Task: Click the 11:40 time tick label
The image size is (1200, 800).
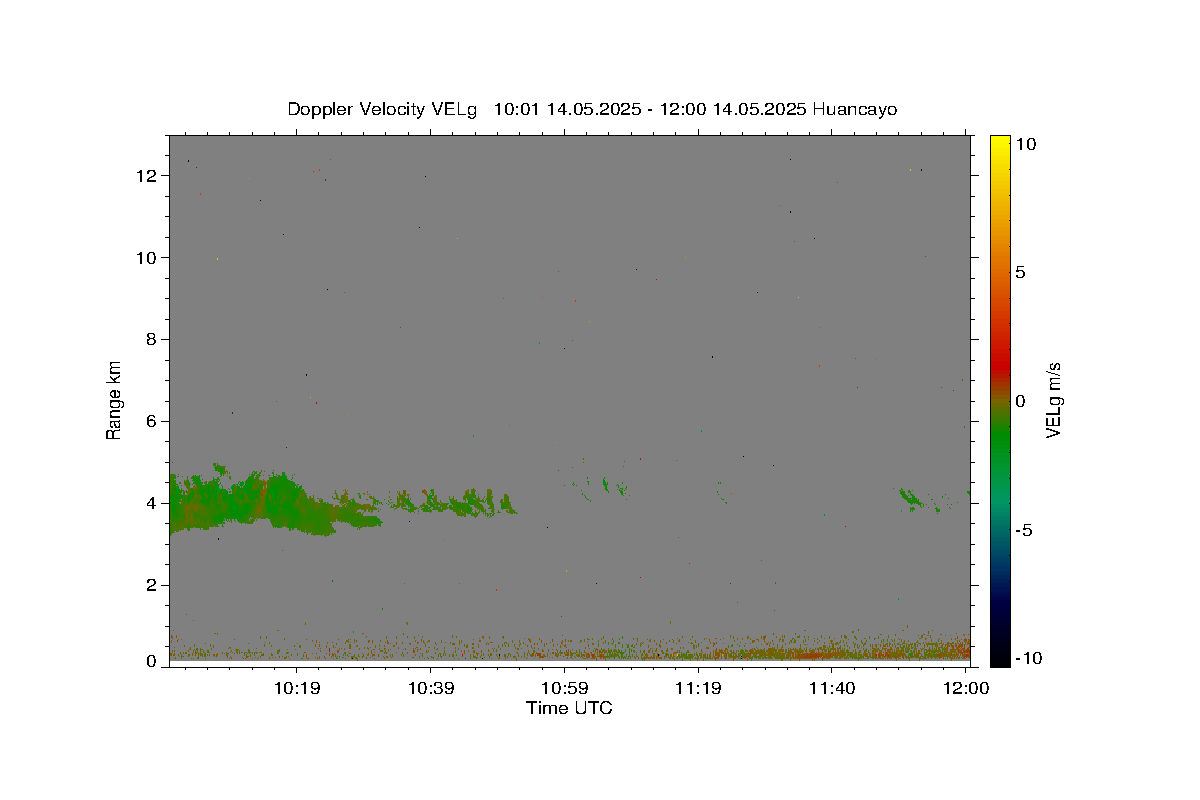Action: pyautogui.click(x=833, y=688)
